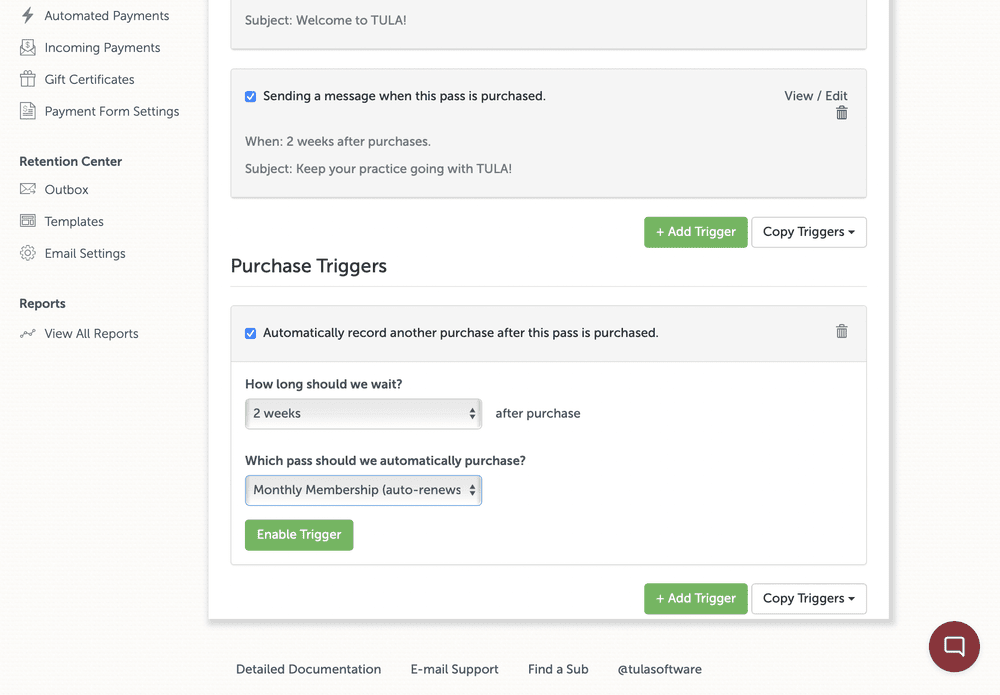This screenshot has height=695, width=1000.
Task: Uncheck 'Automatically record another purchase' option
Action: click(x=250, y=332)
